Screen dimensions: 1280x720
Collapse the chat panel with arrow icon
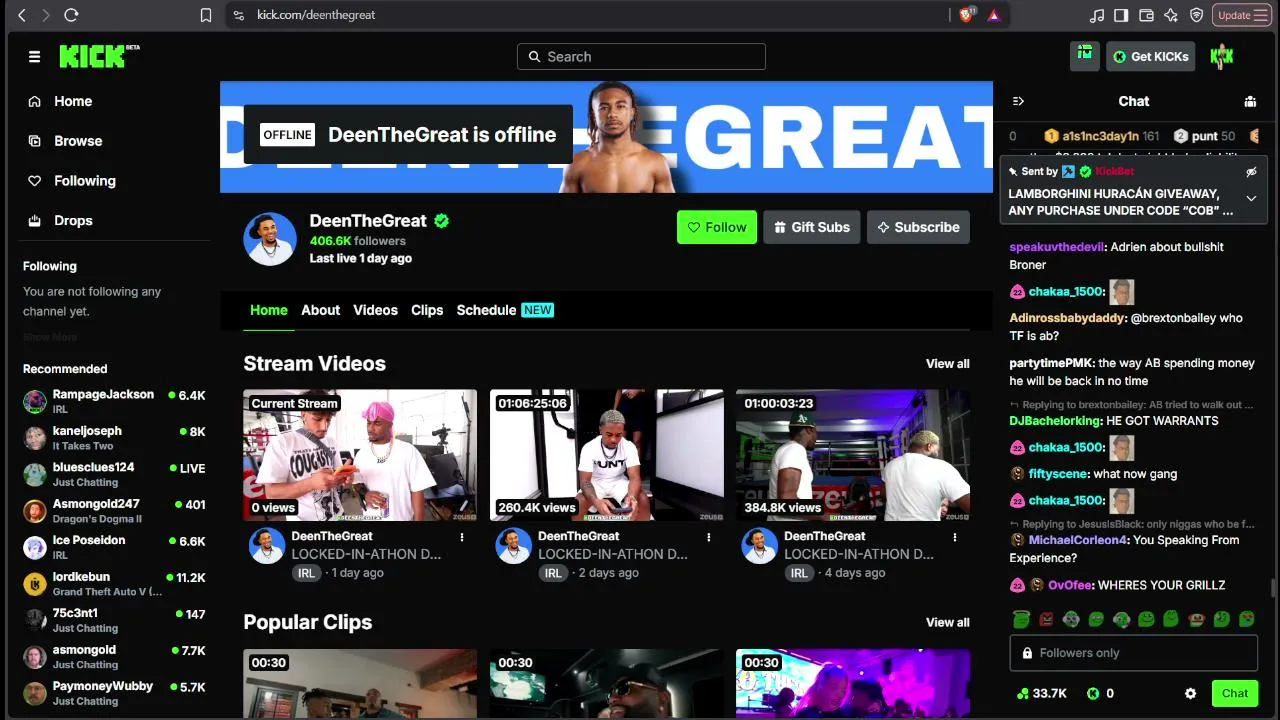coord(1018,101)
